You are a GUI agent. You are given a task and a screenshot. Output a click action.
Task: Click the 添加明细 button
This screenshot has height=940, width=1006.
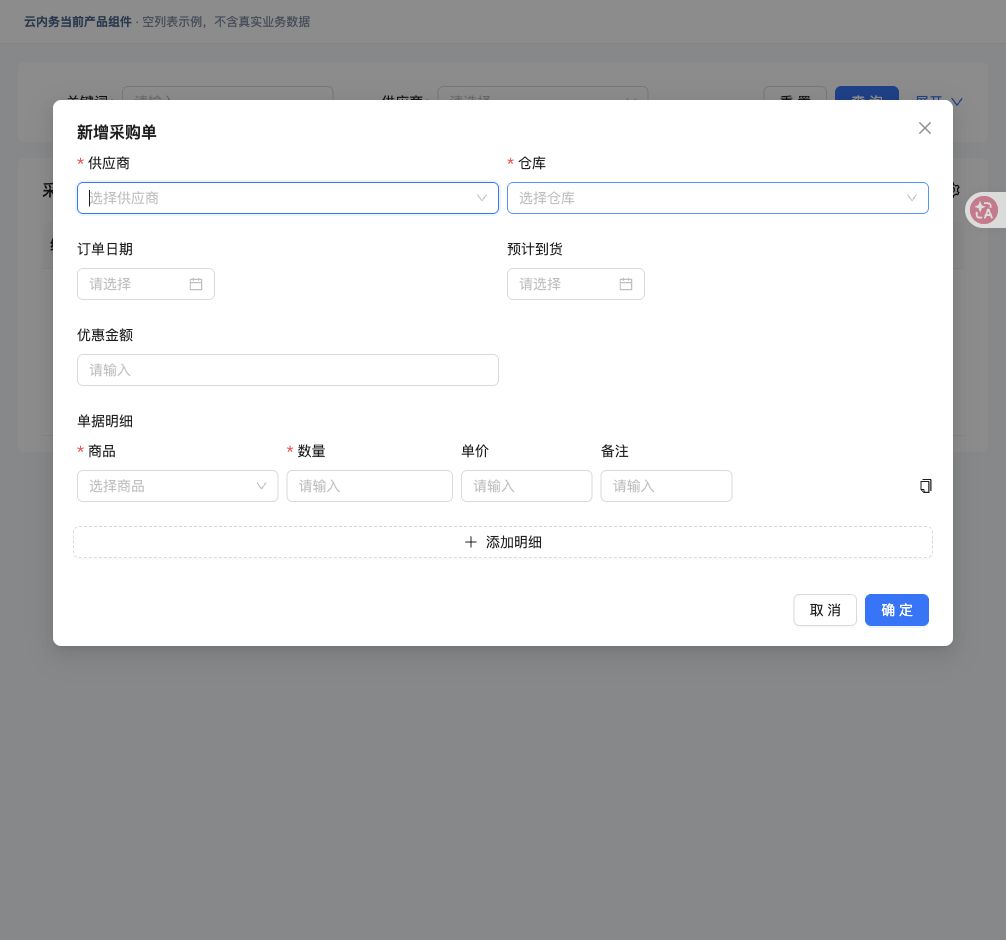[502, 542]
